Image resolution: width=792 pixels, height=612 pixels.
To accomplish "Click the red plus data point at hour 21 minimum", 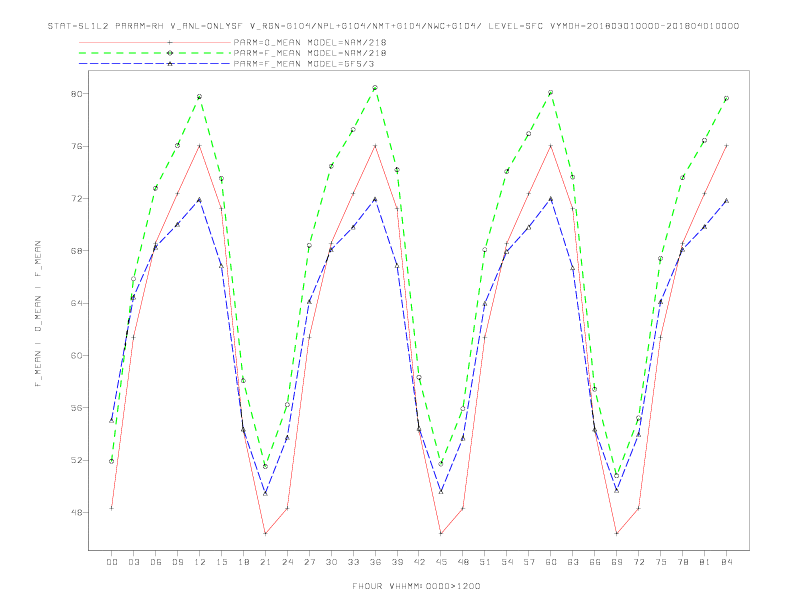I will click(x=265, y=533).
